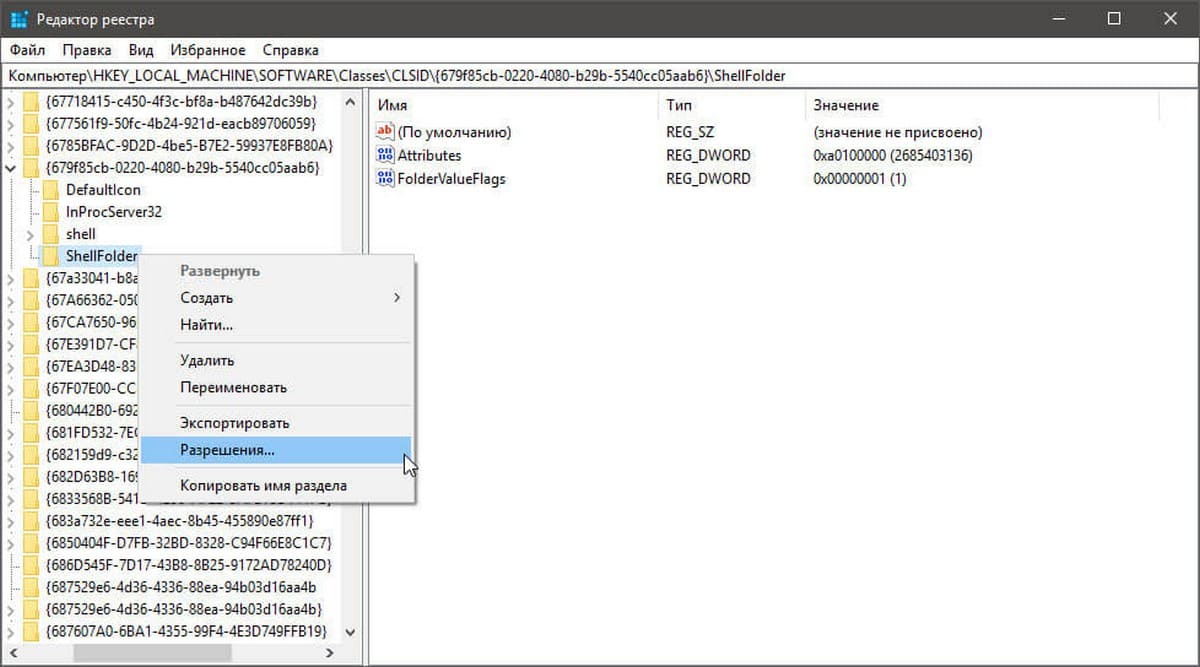Click folder icon of {687529e6-4d36-4336-88ea-94b03d16aa4b
1200x667 pixels.
[x=31, y=586]
